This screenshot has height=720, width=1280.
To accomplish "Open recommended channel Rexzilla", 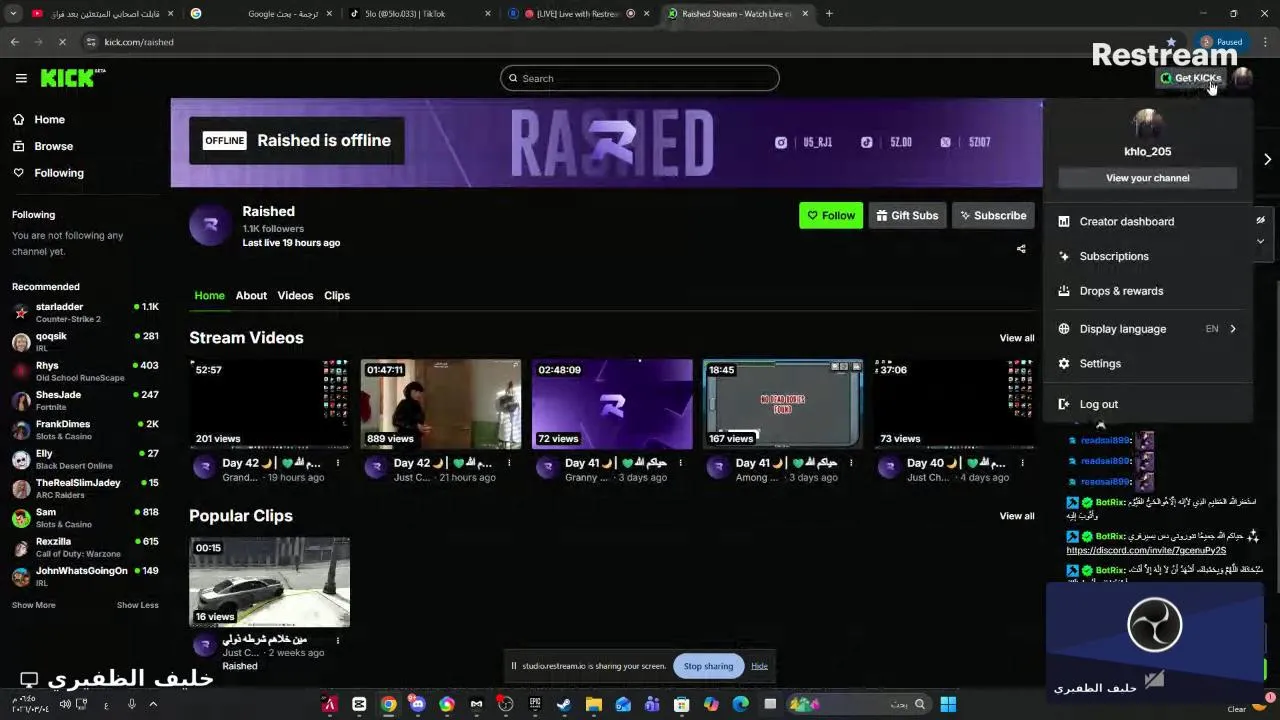I will 85,547.
